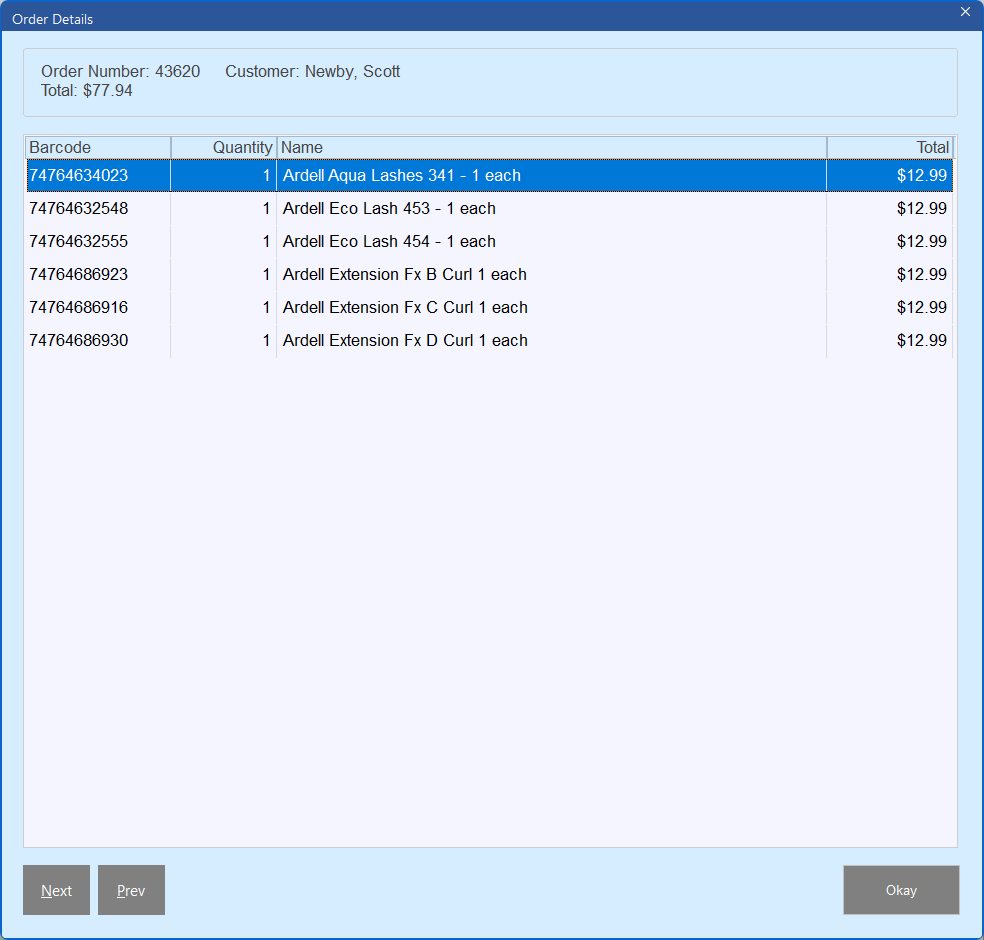Sort by the Name column header
The image size is (984, 940).
pos(552,147)
